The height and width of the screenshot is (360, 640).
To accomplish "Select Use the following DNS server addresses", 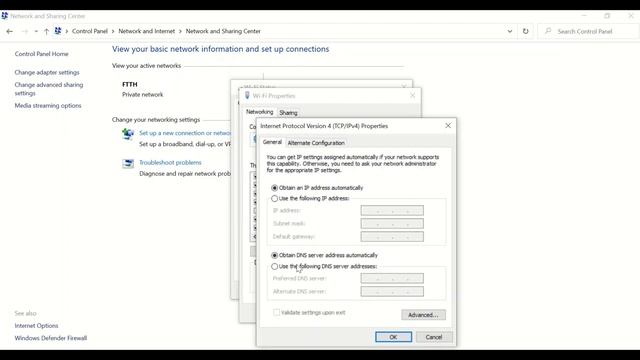I will coord(324,266).
